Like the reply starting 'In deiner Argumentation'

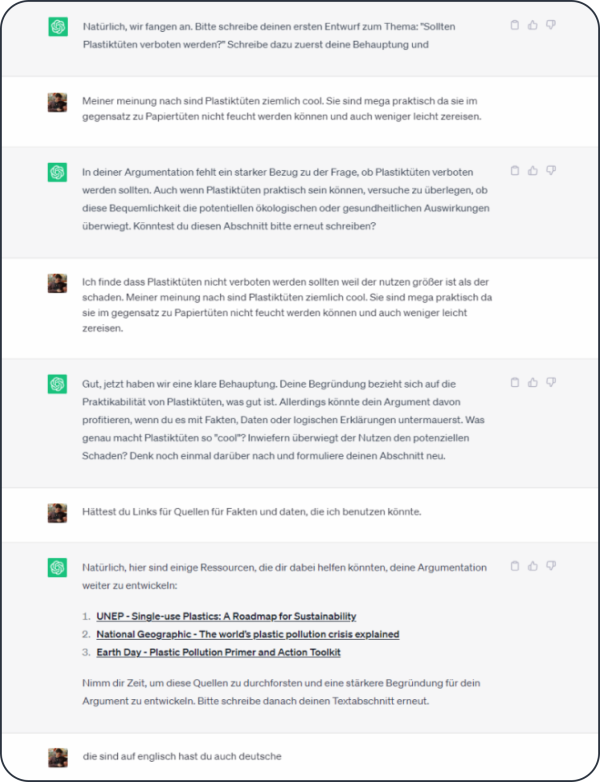click(x=533, y=171)
